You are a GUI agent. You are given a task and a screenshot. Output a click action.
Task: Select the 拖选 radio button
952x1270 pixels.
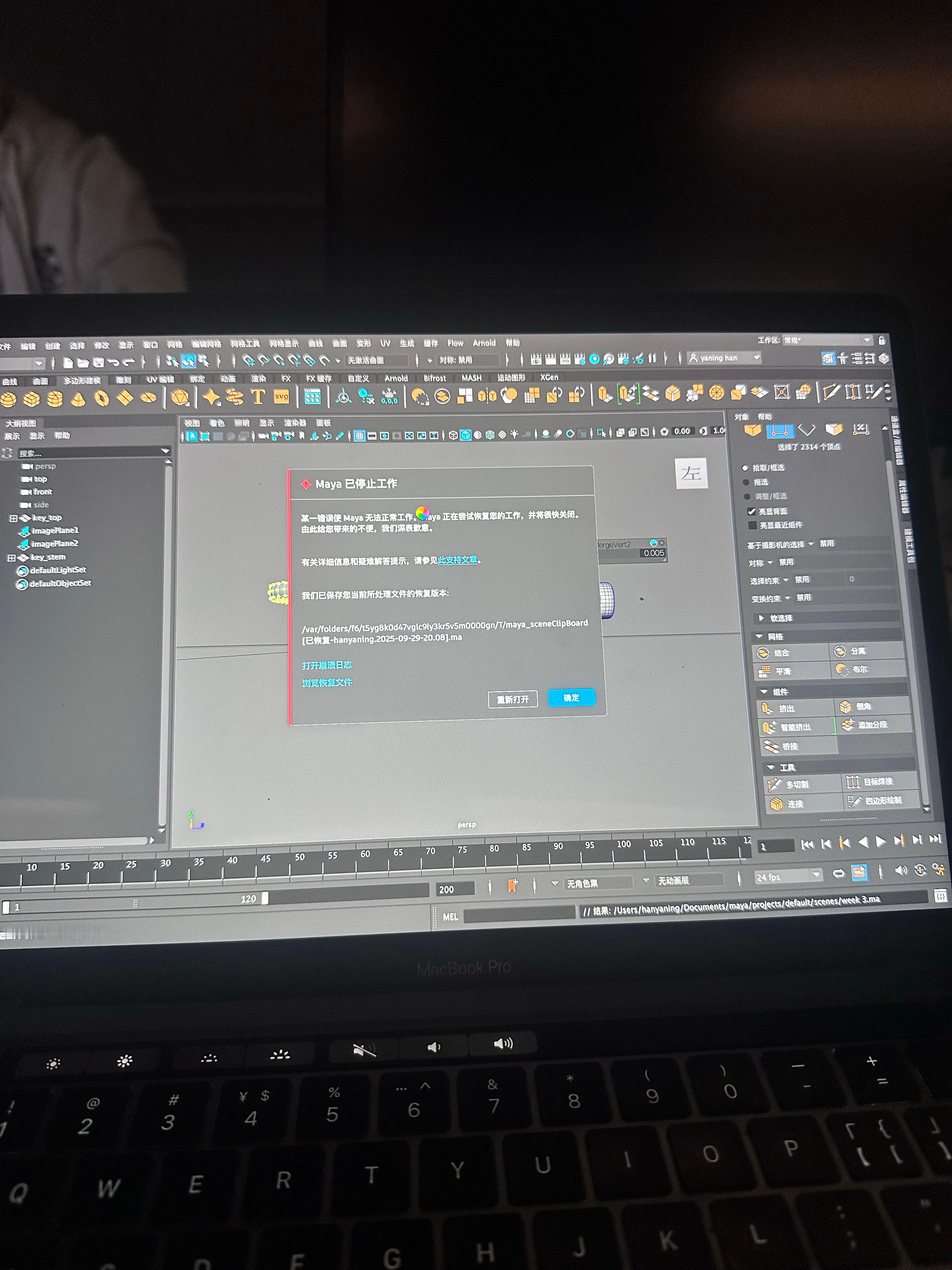click(x=746, y=482)
